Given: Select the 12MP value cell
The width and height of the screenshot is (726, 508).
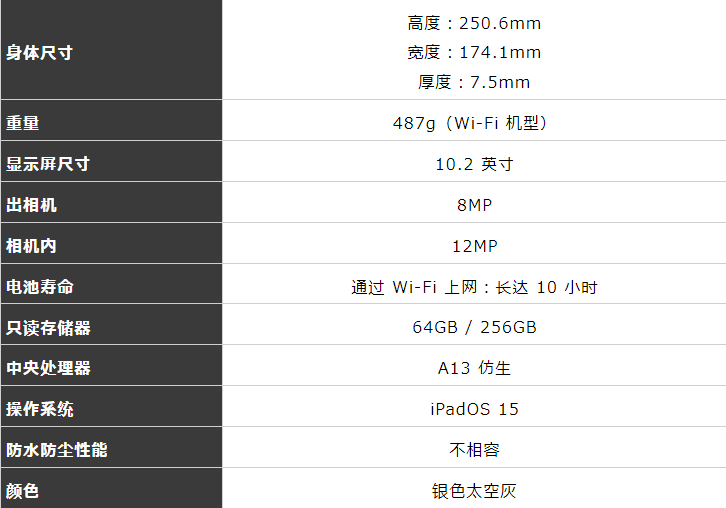Looking at the screenshot, I should [x=474, y=244].
